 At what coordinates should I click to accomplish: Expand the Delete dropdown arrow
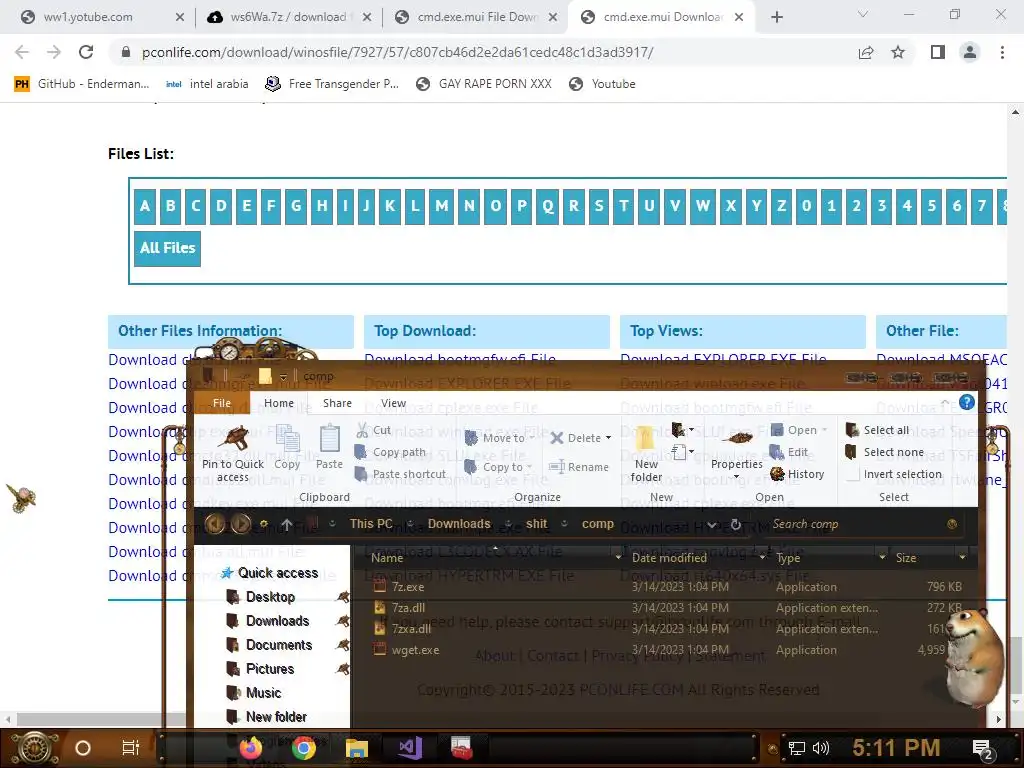point(608,438)
